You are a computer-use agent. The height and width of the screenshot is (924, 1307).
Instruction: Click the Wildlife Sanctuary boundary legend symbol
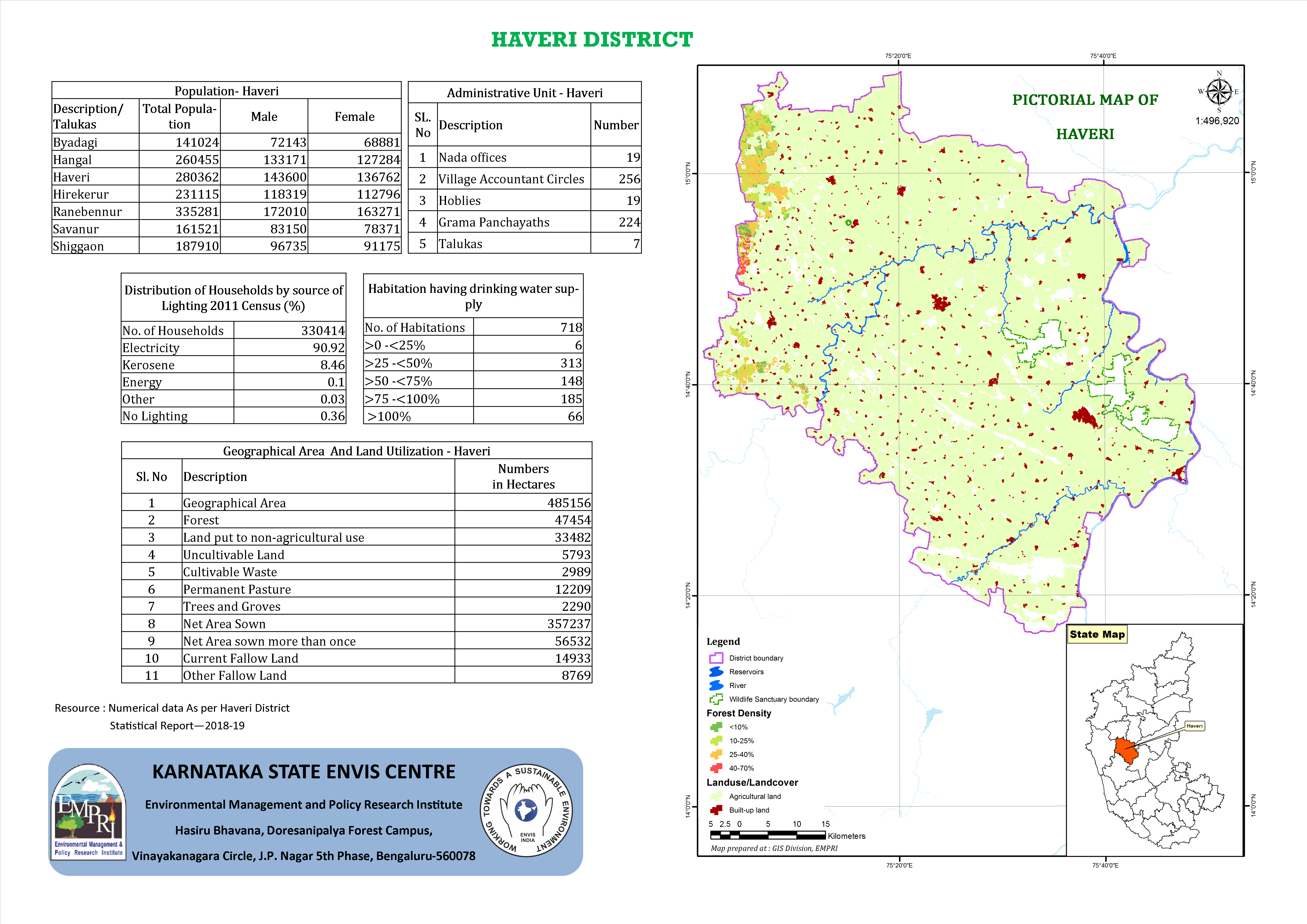716,699
